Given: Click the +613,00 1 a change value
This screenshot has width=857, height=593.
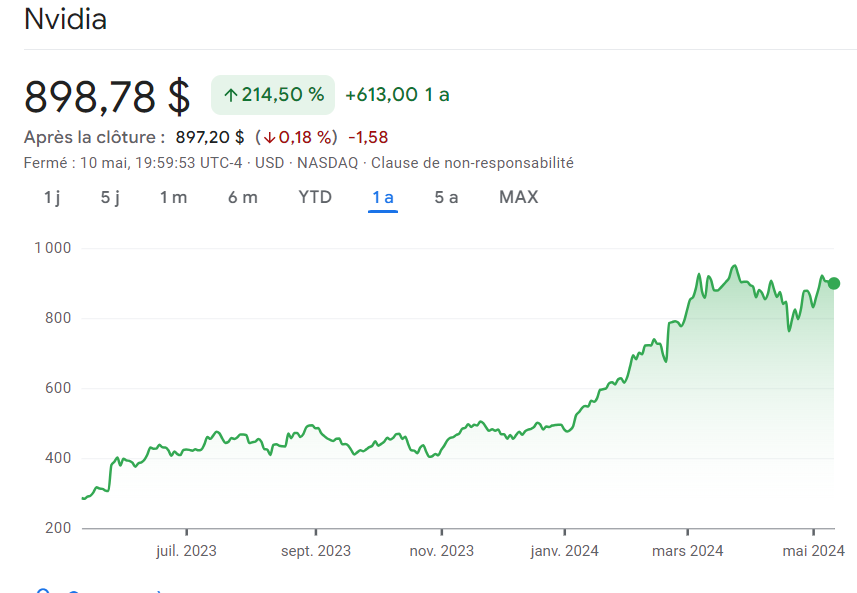Looking at the screenshot, I should [x=397, y=95].
